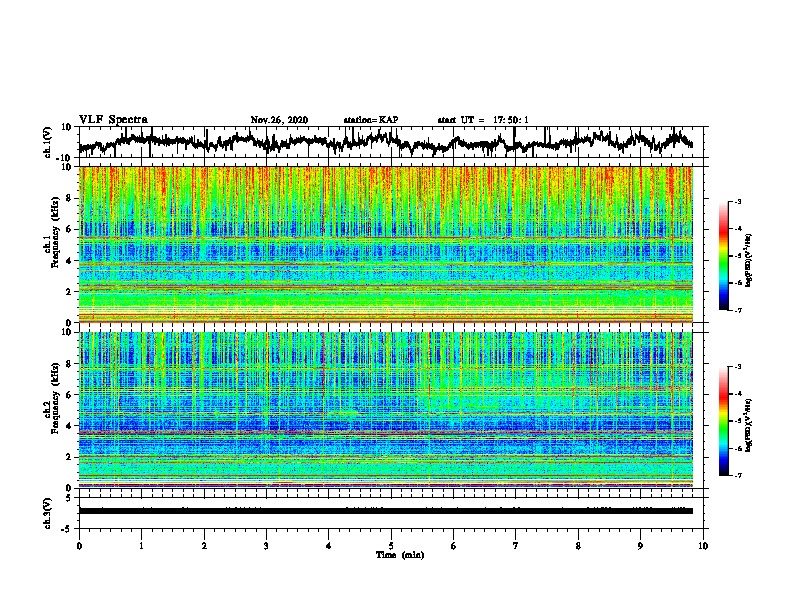Select the "ch.3(V)" axis label

coord(48,513)
